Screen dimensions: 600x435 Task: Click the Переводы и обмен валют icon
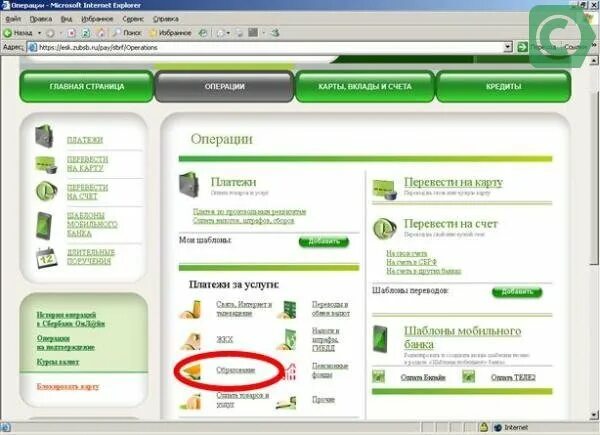pyautogui.click(x=286, y=310)
